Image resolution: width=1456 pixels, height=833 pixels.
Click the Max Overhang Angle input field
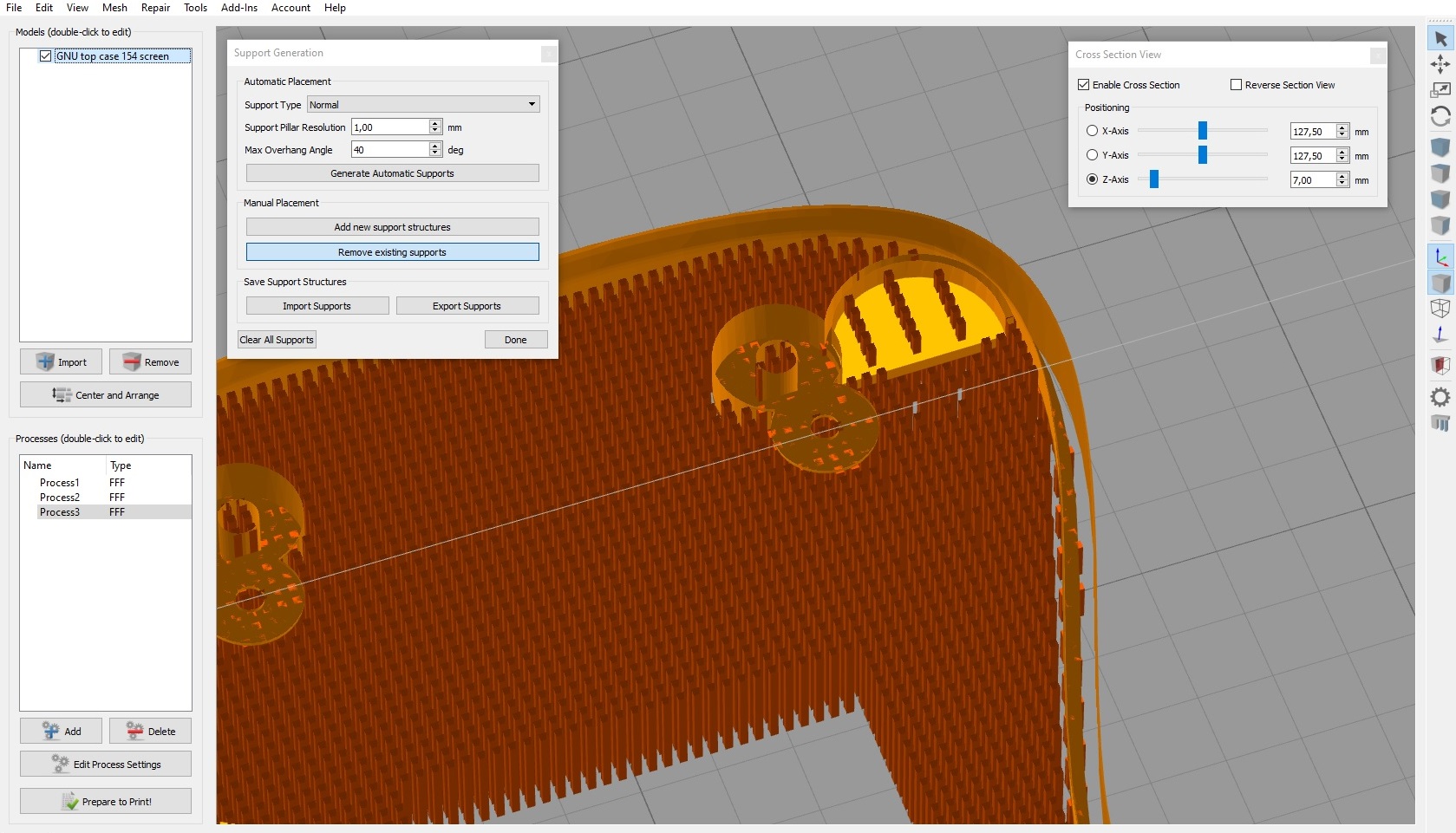click(390, 150)
